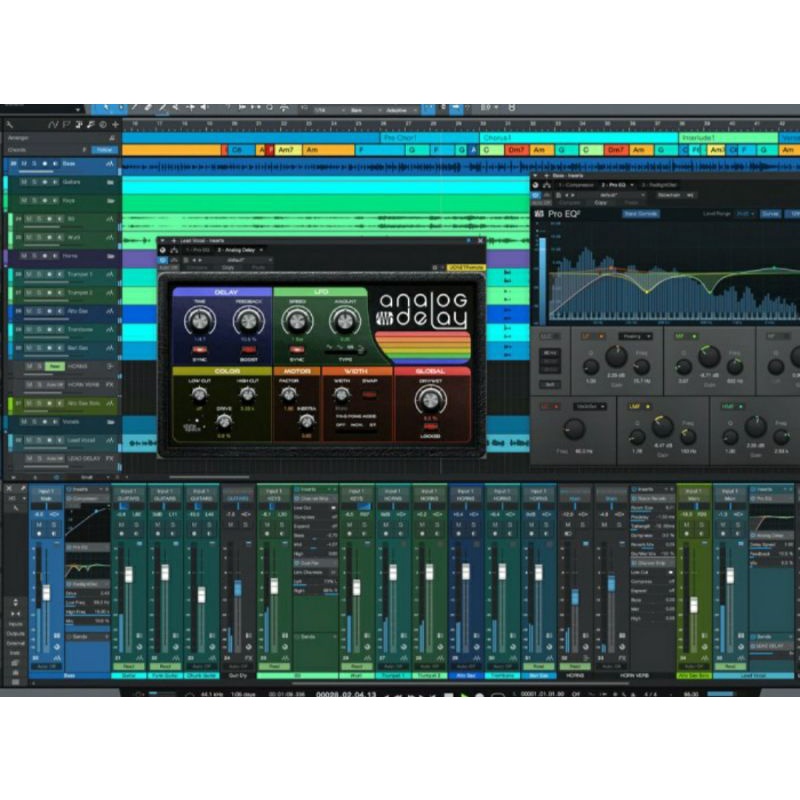Show automation via the curve icon above tracks
The image size is (800, 800).
point(53,124)
